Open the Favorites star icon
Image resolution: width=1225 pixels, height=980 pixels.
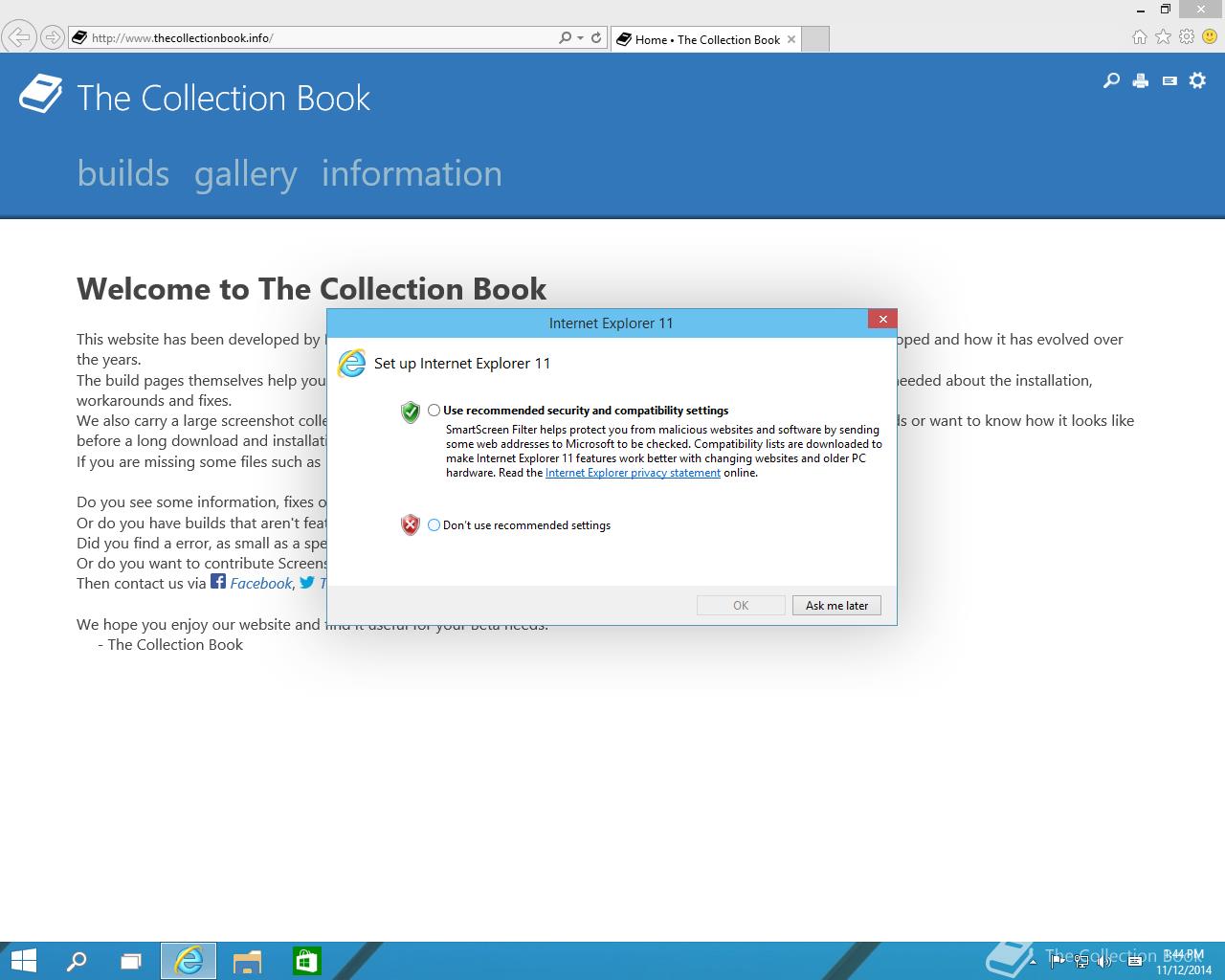[x=1163, y=36]
